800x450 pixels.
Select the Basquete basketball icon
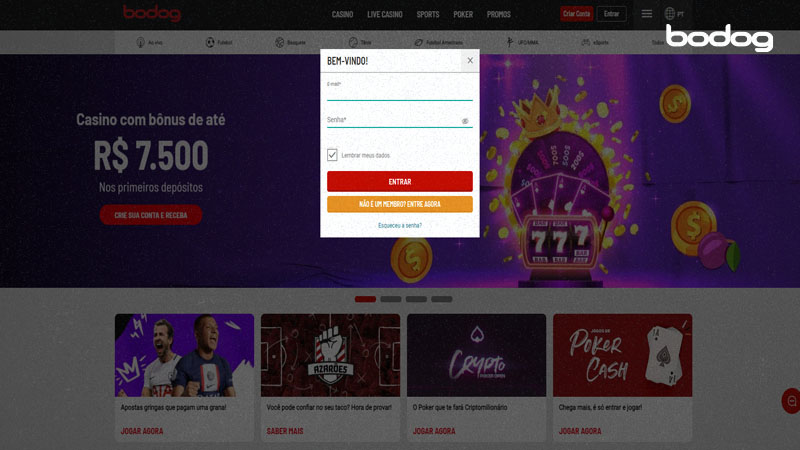click(280, 42)
